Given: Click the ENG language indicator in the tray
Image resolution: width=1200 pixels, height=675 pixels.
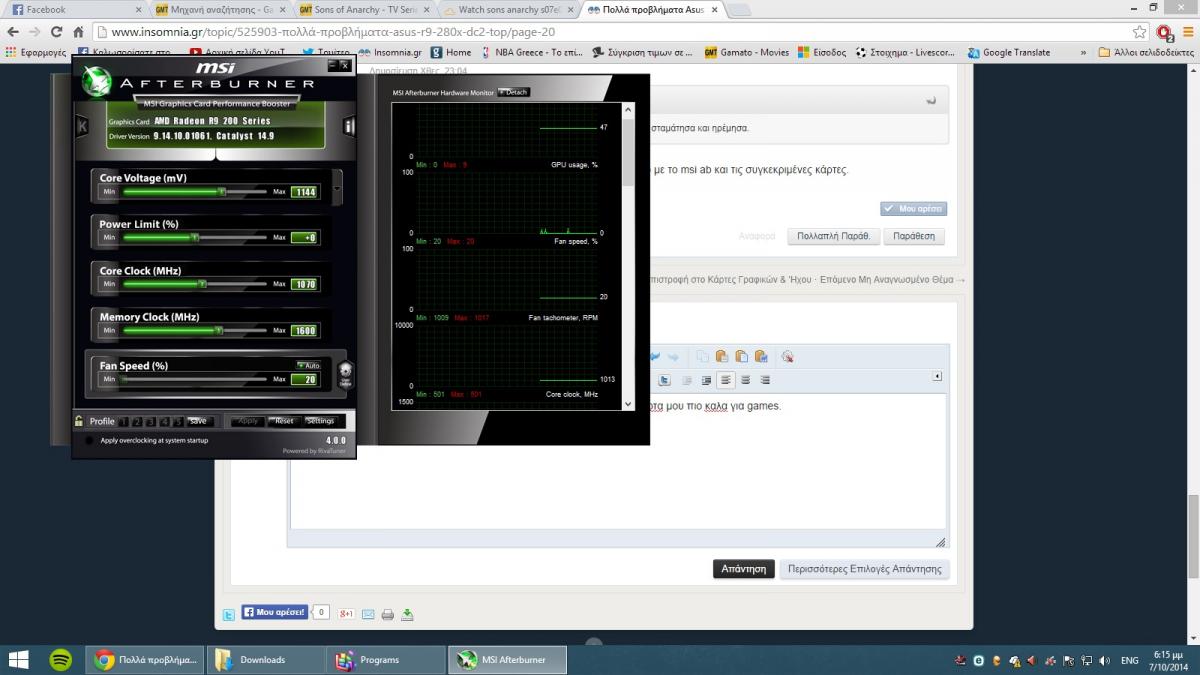Looking at the screenshot, I should [x=1128, y=660].
